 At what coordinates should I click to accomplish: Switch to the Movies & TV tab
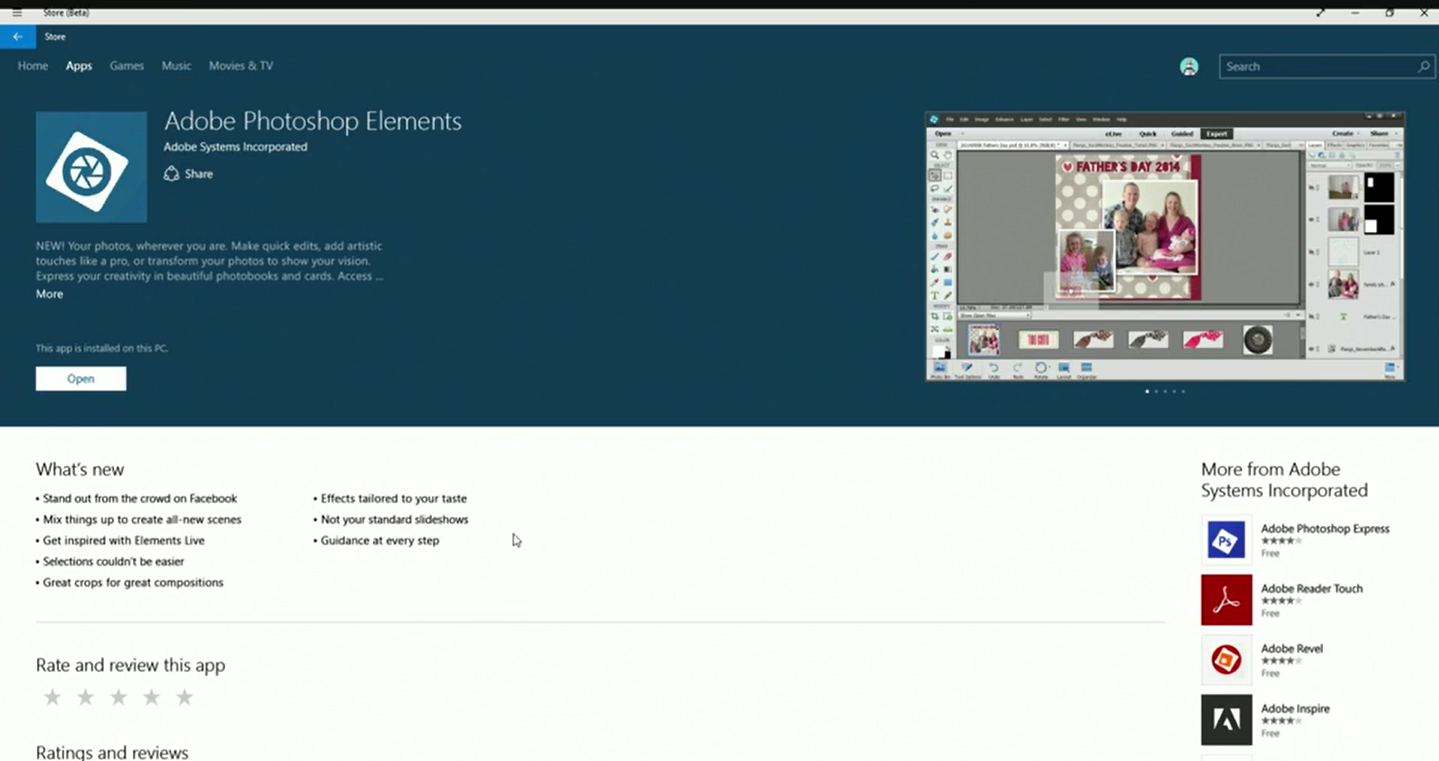pyautogui.click(x=241, y=66)
